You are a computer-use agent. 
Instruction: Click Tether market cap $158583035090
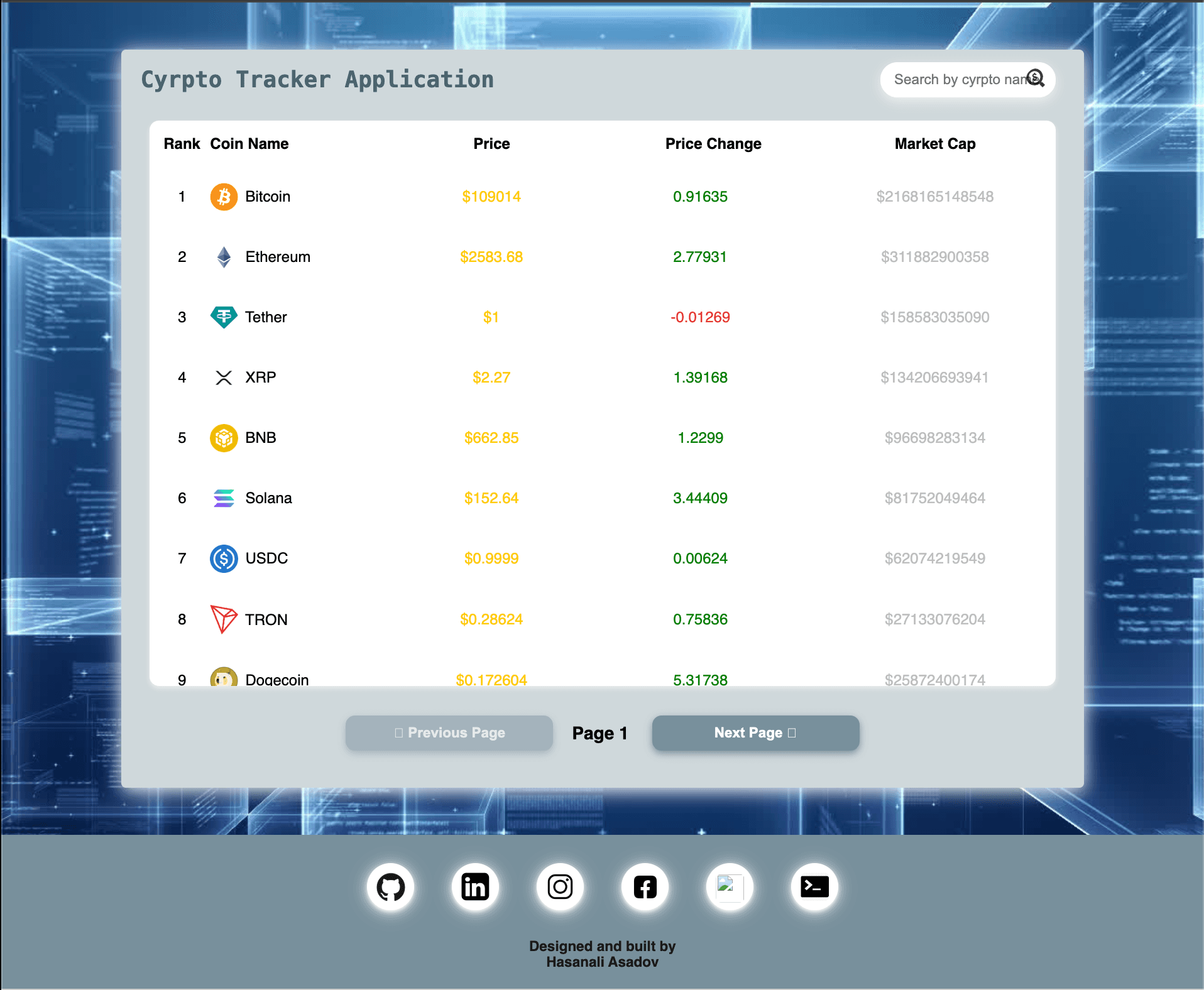click(935, 317)
